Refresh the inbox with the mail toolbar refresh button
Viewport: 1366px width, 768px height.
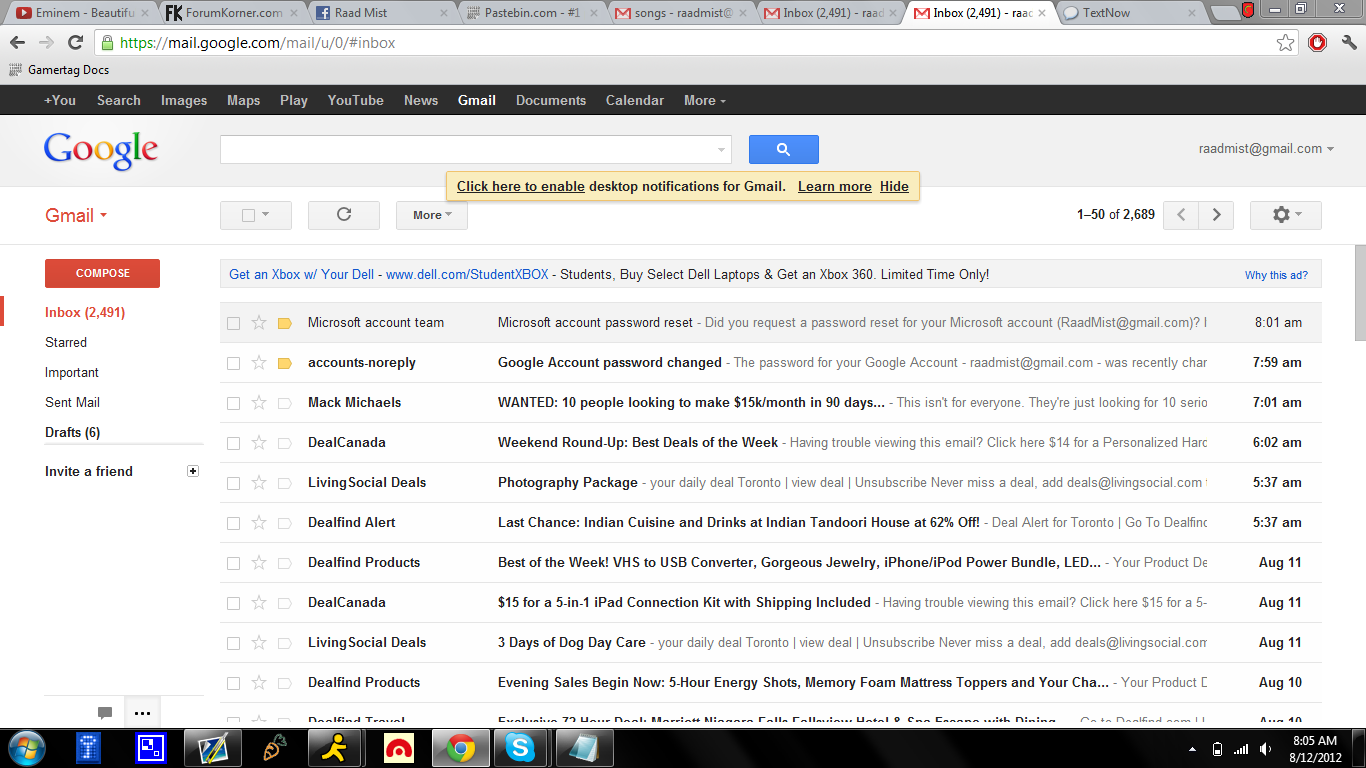[344, 215]
